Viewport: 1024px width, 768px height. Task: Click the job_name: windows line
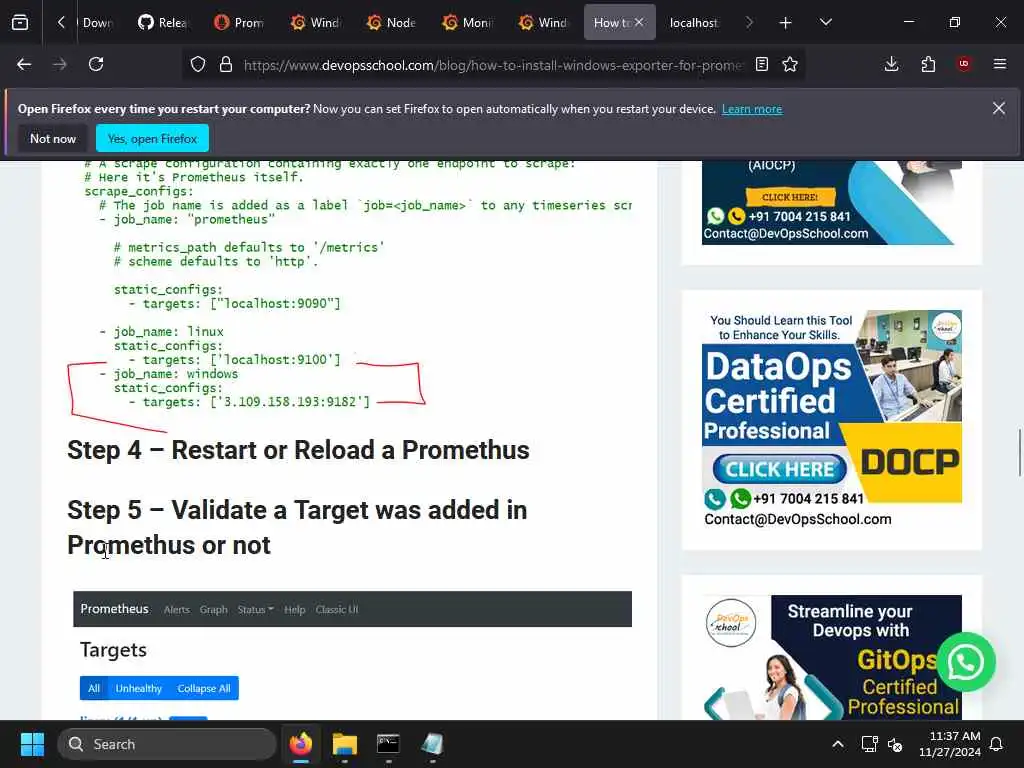[169, 374]
